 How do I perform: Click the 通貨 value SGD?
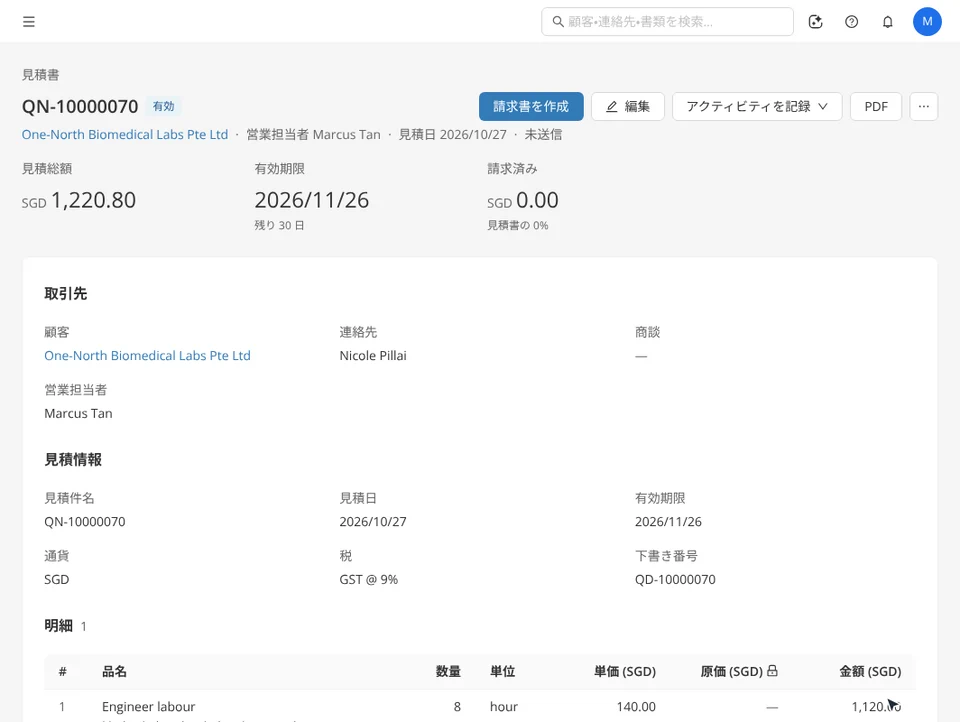tap(56, 579)
